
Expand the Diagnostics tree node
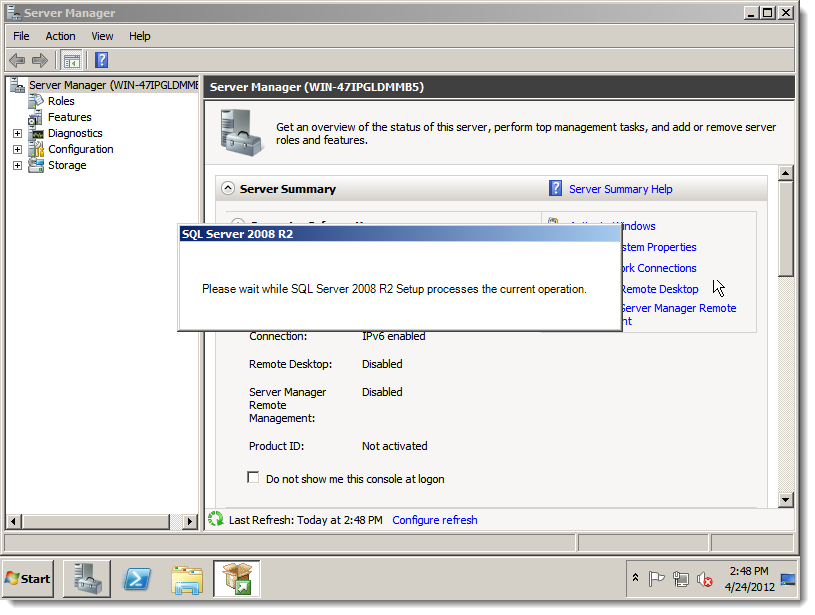(x=17, y=134)
